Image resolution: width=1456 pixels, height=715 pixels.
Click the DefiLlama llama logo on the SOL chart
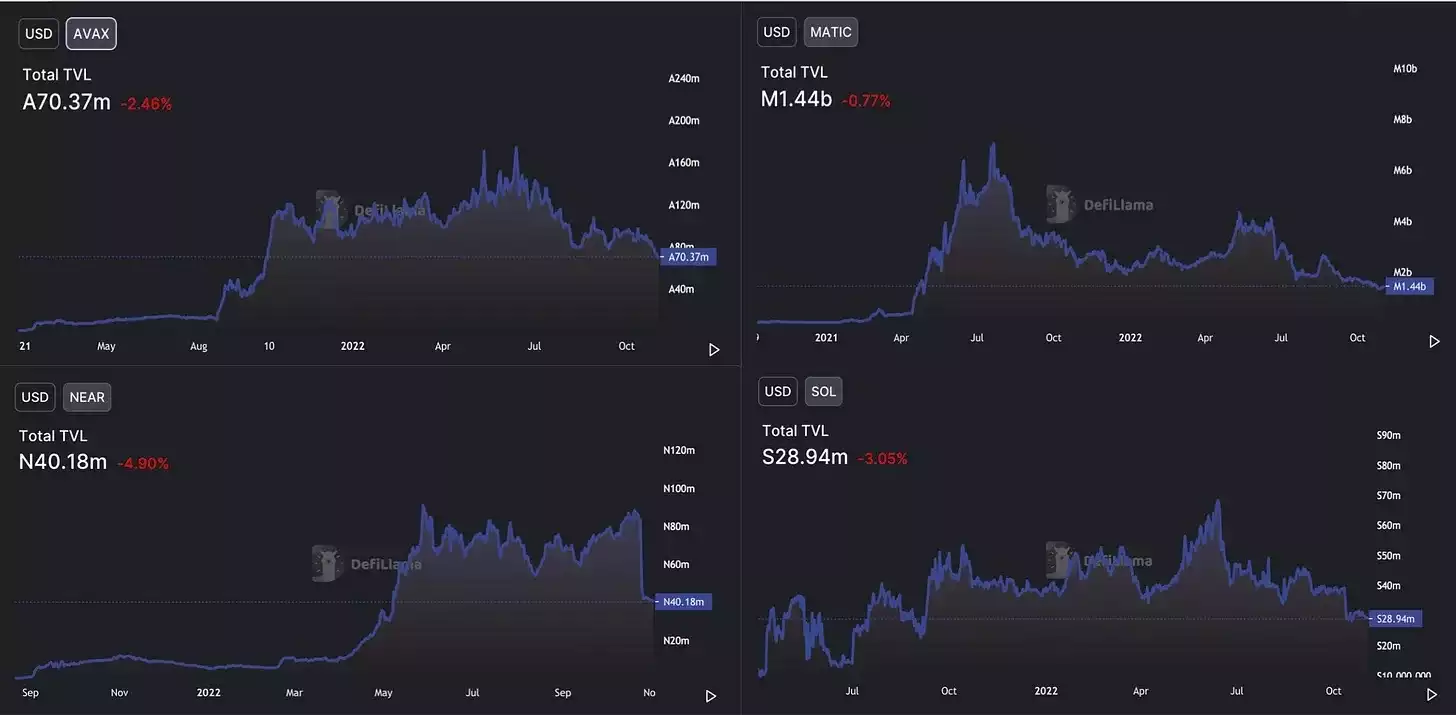[x=1060, y=560]
